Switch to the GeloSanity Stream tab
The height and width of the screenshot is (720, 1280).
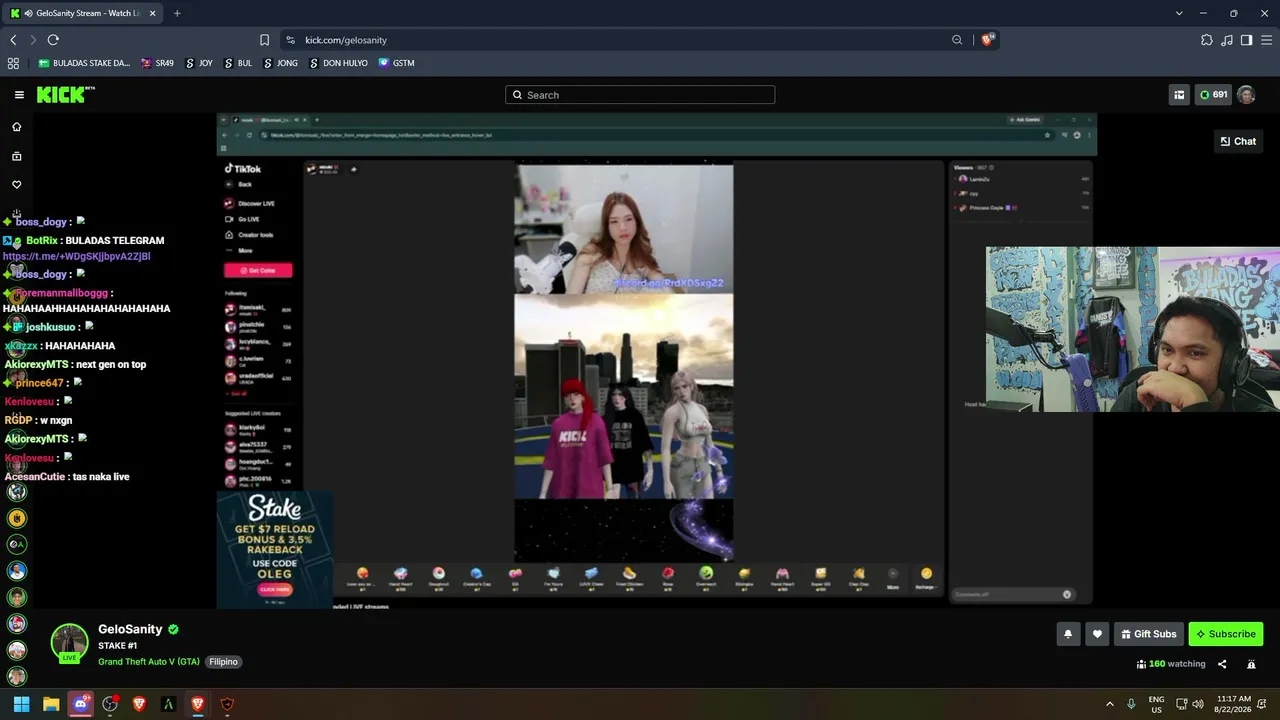click(83, 13)
